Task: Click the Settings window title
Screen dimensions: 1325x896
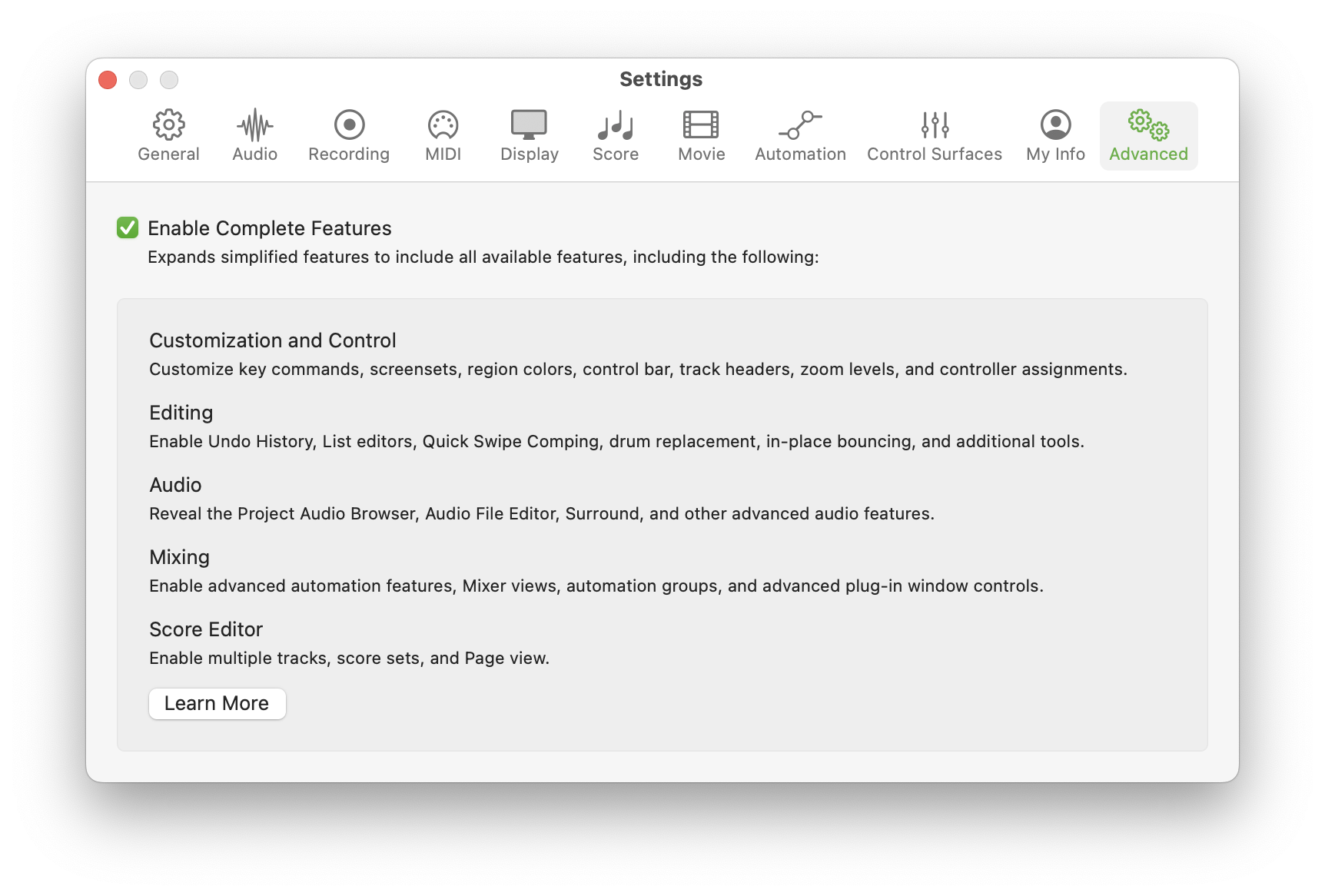Action: [x=661, y=79]
